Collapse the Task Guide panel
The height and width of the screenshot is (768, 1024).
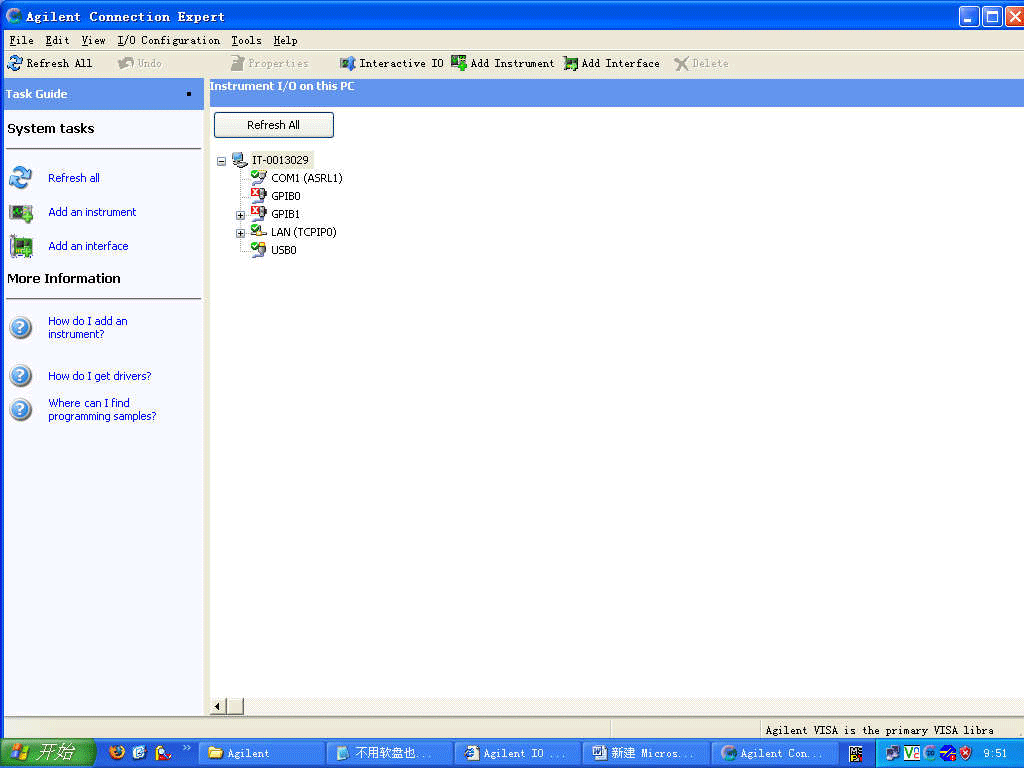(189, 94)
